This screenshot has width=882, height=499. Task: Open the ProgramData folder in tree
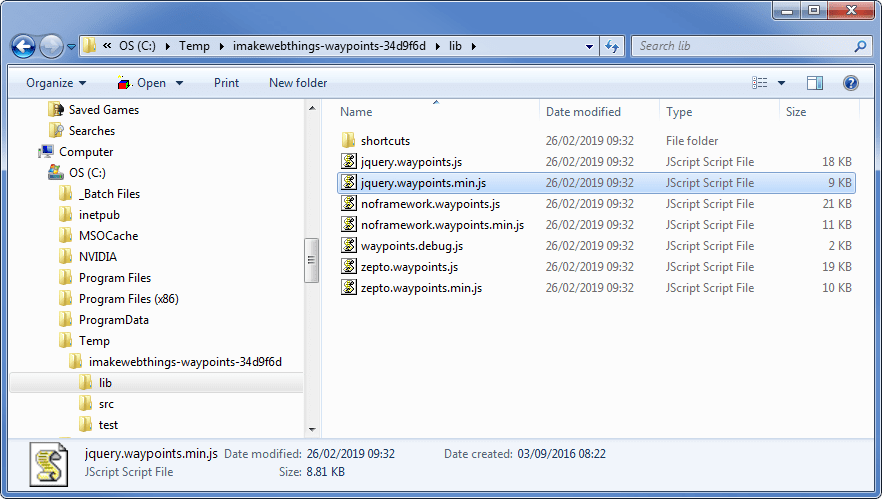[x=114, y=320]
